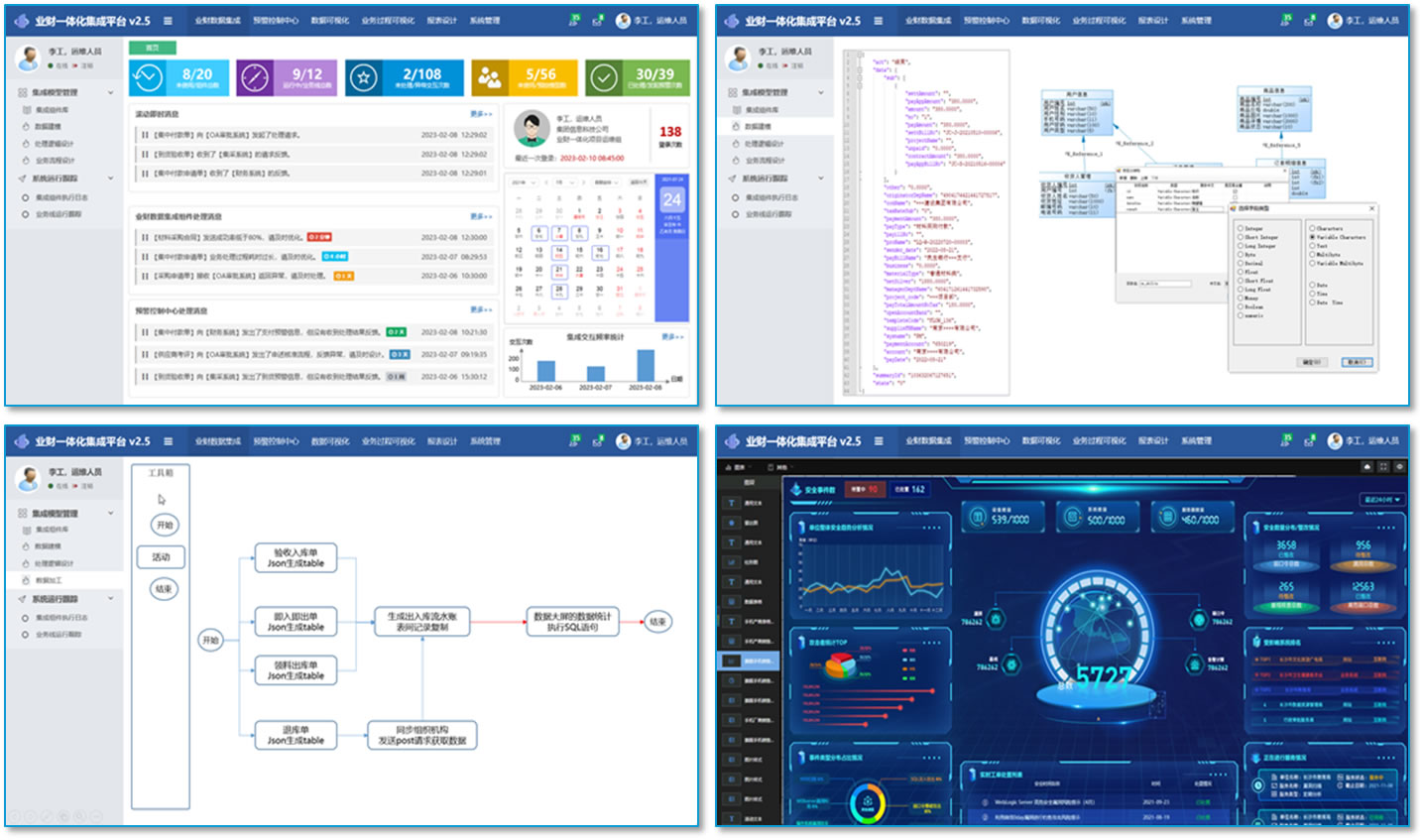Open the time-range dropdown in the dark big-screen window
This screenshot has width=1423, height=840.
click(1382, 499)
